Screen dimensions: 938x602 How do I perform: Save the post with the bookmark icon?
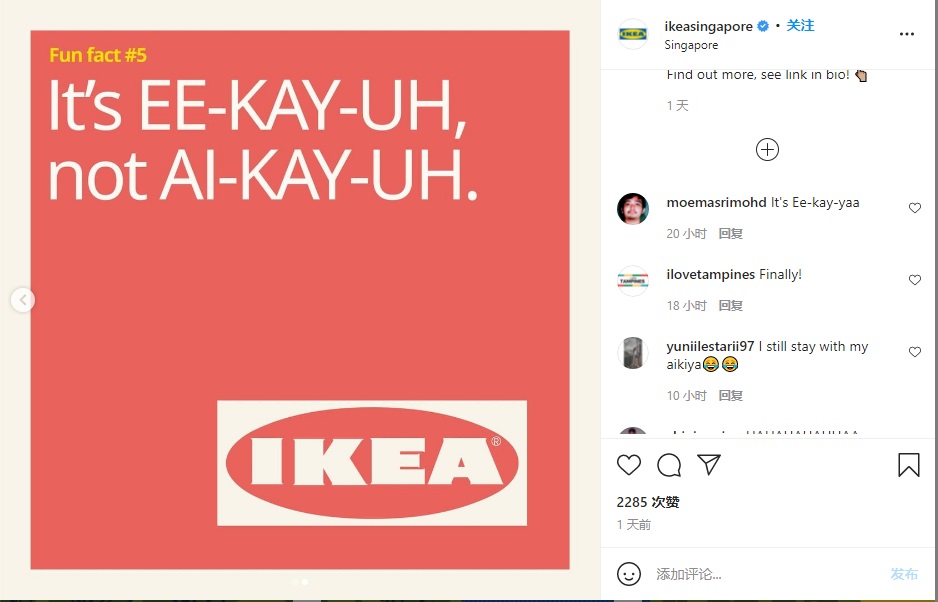click(x=907, y=463)
